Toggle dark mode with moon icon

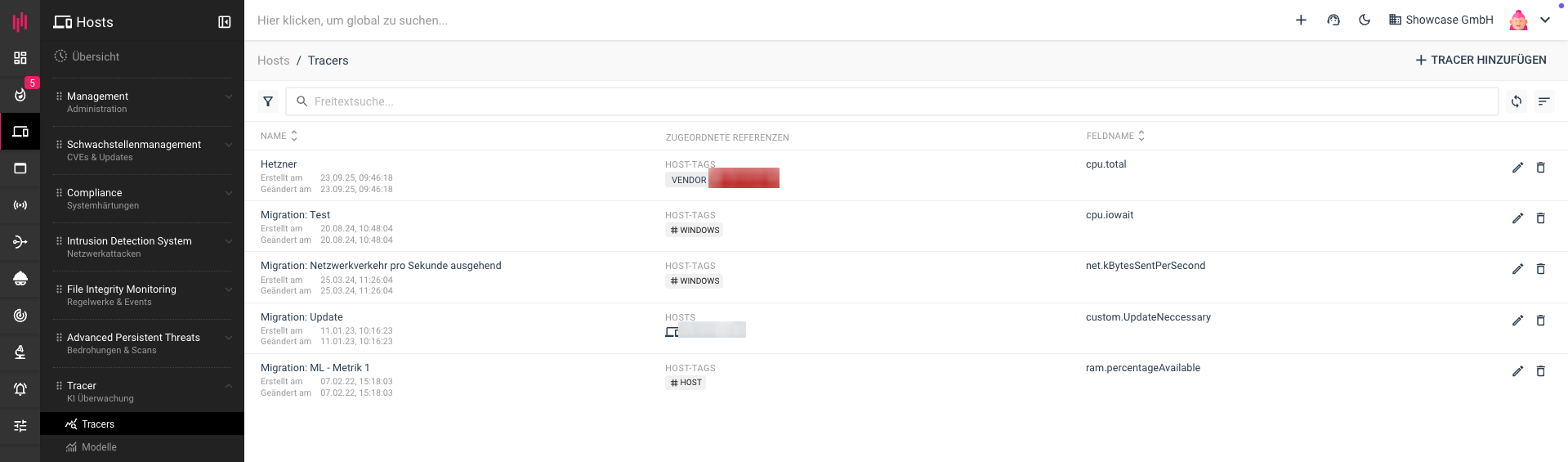click(x=1365, y=20)
